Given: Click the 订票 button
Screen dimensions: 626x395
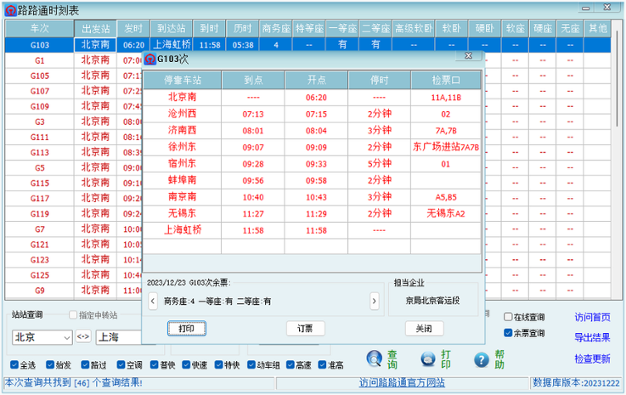Looking at the screenshot, I should point(305,328).
